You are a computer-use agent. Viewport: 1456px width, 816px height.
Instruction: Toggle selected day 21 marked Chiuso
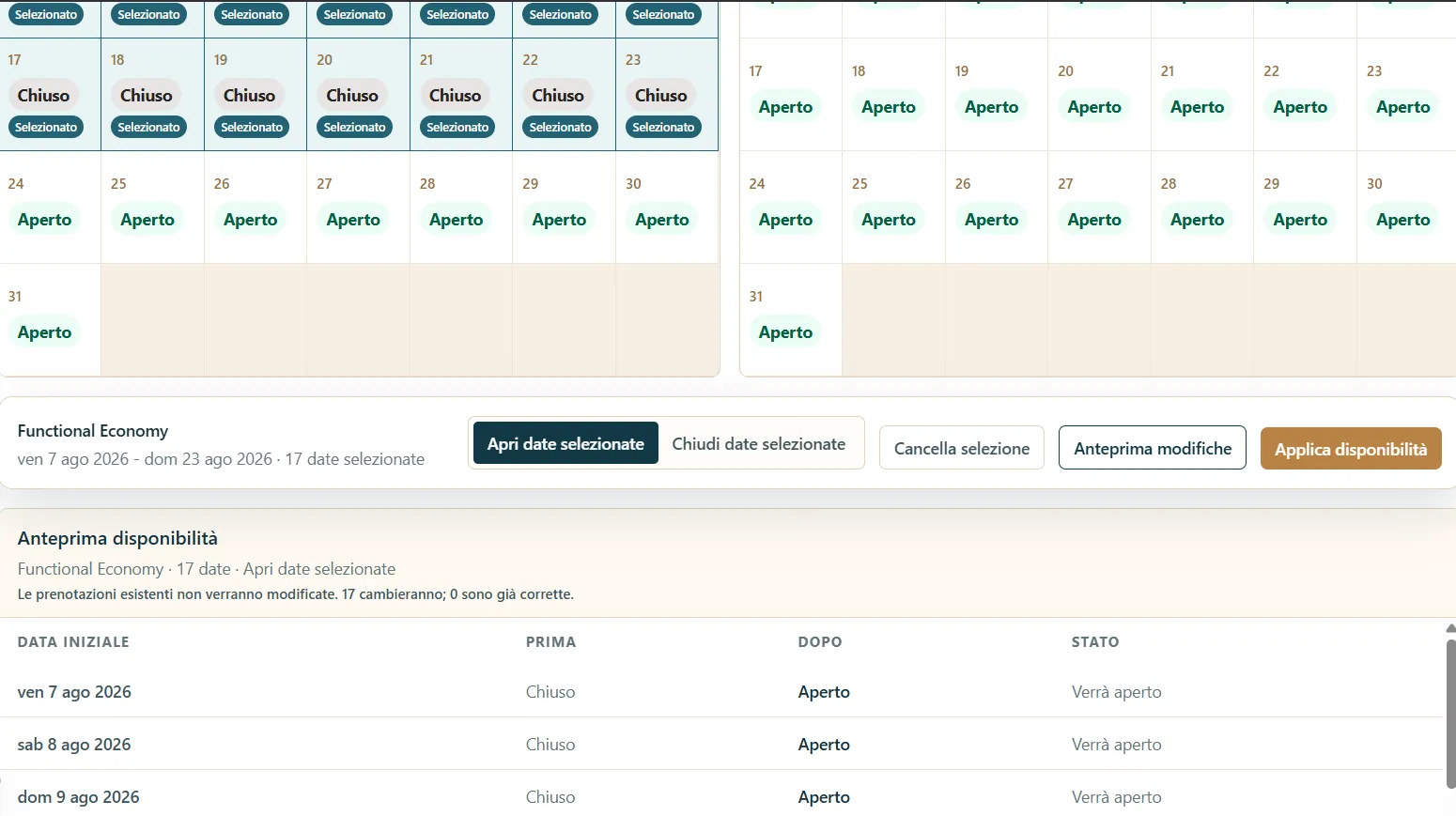tap(461, 95)
